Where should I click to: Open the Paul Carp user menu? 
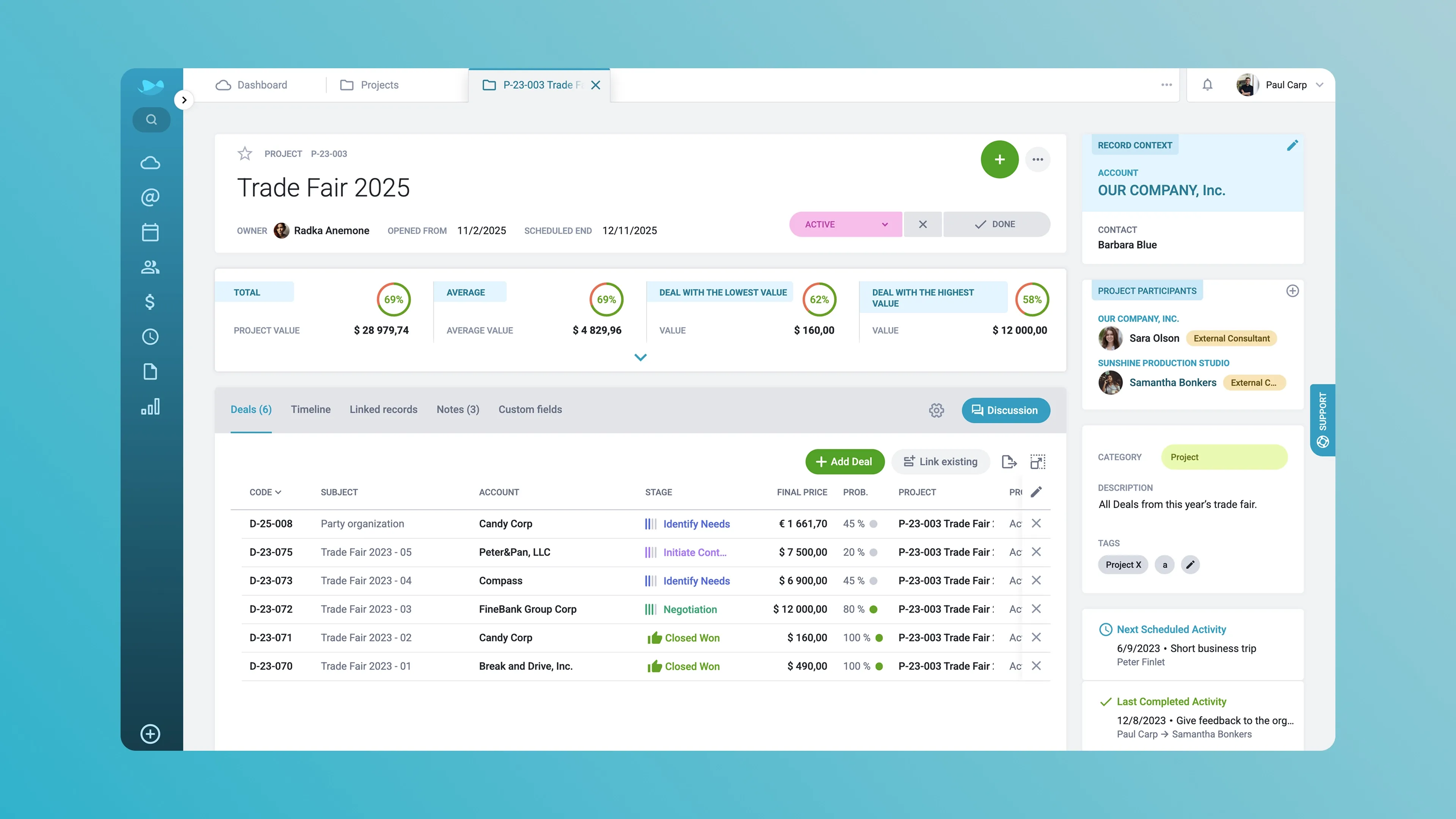pos(1280,85)
